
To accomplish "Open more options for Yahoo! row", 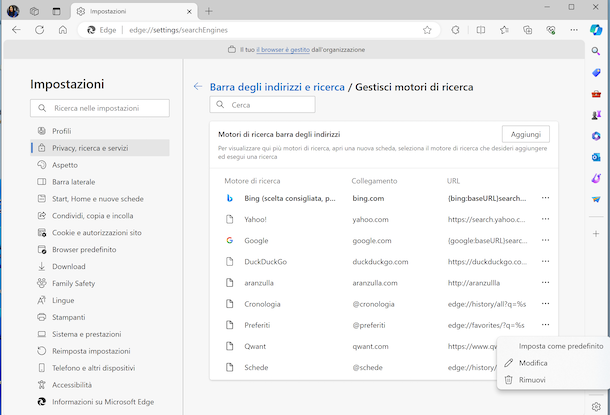I will [x=545, y=219].
